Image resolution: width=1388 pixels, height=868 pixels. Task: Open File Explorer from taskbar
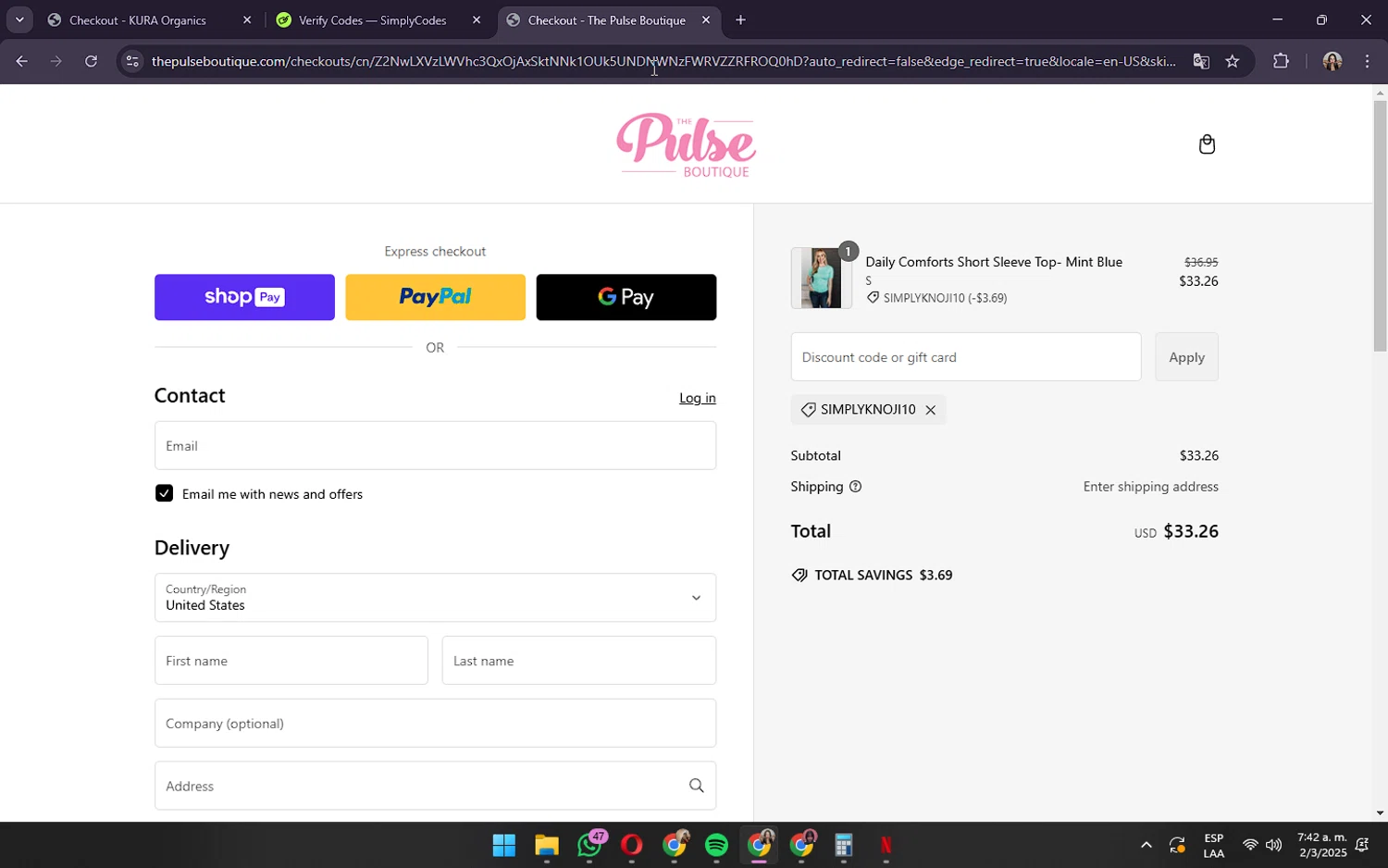point(546,845)
